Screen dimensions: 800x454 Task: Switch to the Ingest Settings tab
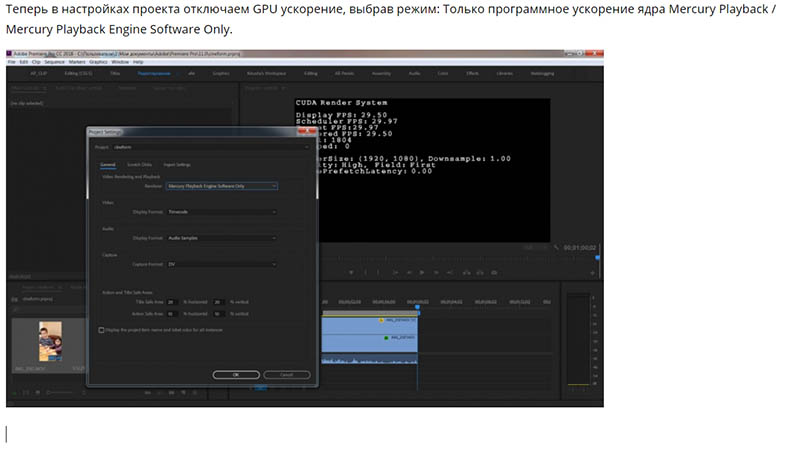pyautogui.click(x=177, y=165)
